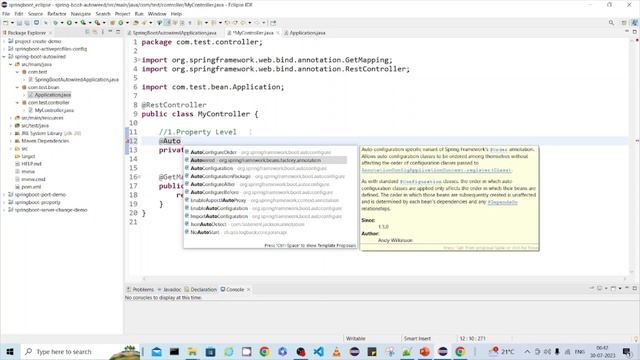Collapse the src/main/java folder
The image size is (640, 360).
pos(11,64)
